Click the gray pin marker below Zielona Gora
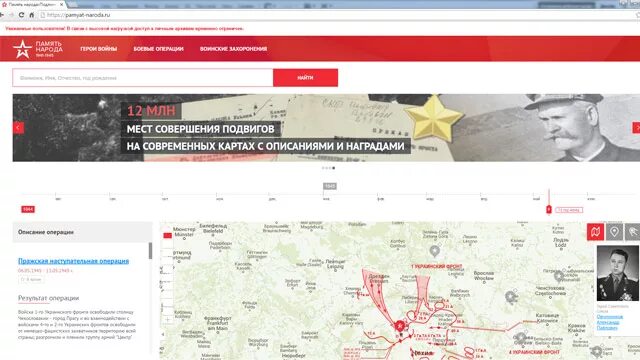 click(x=435, y=251)
